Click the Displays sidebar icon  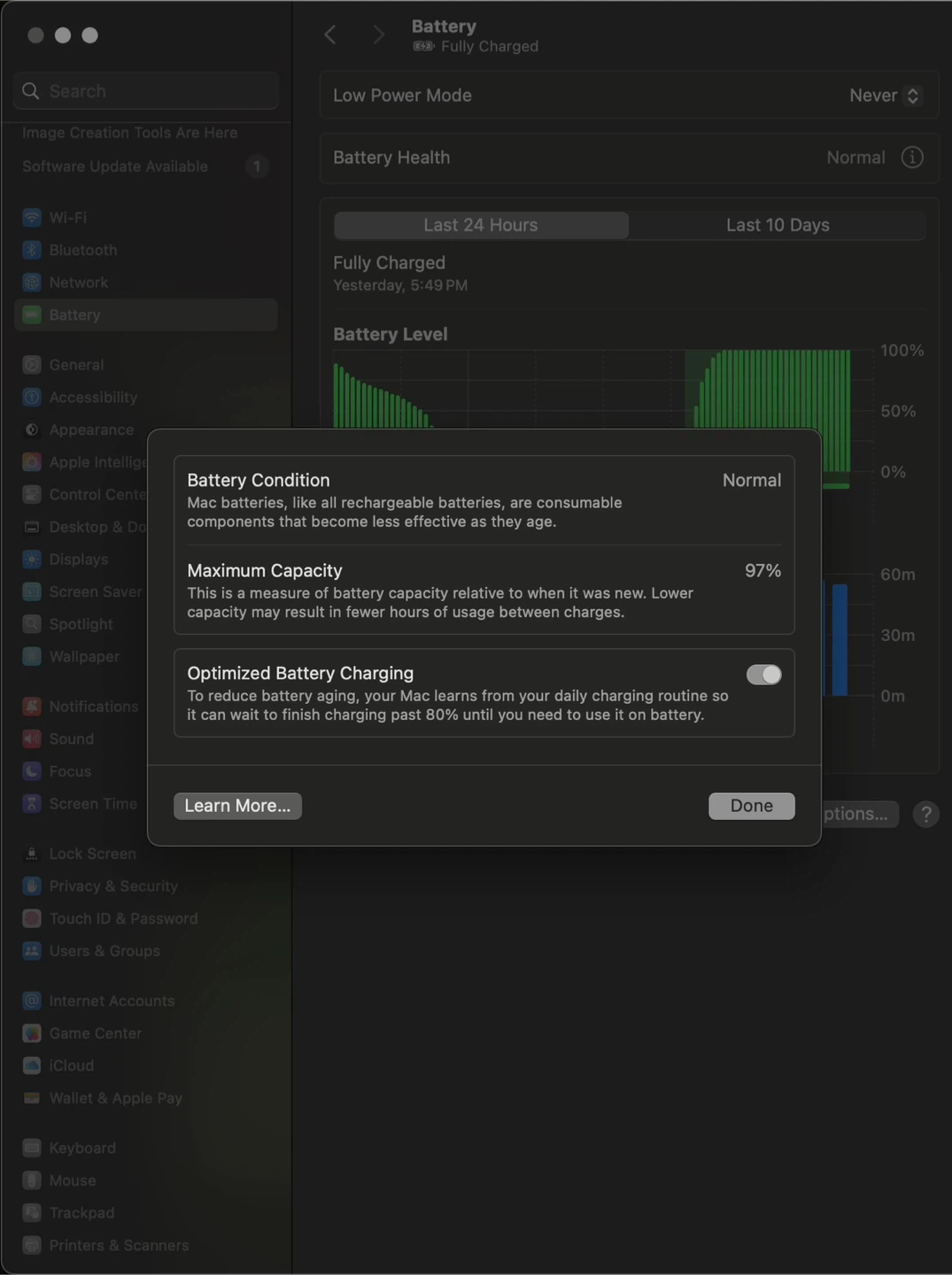tap(32, 560)
